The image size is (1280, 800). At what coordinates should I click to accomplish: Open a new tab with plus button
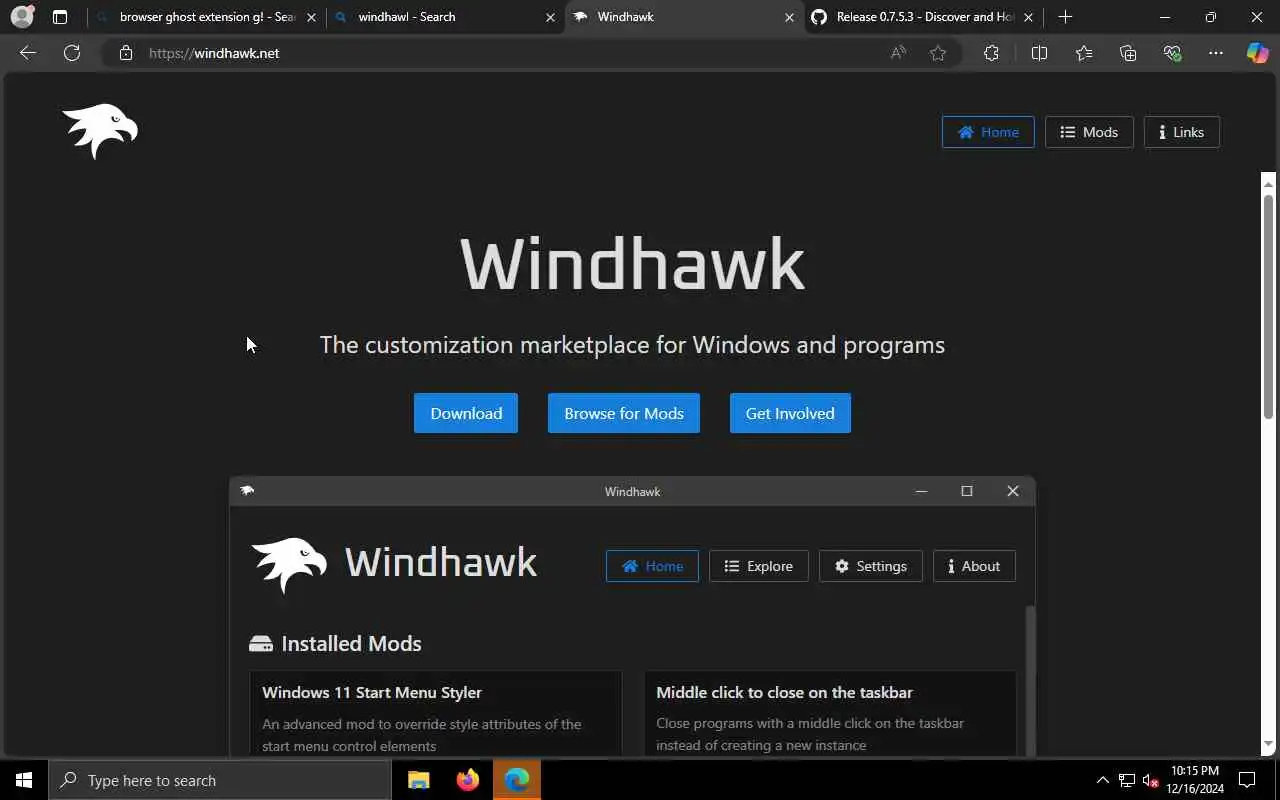coord(1065,17)
